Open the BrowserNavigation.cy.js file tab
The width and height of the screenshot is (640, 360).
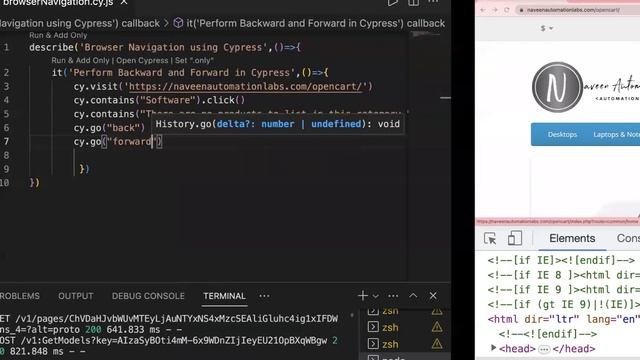coord(57,3)
